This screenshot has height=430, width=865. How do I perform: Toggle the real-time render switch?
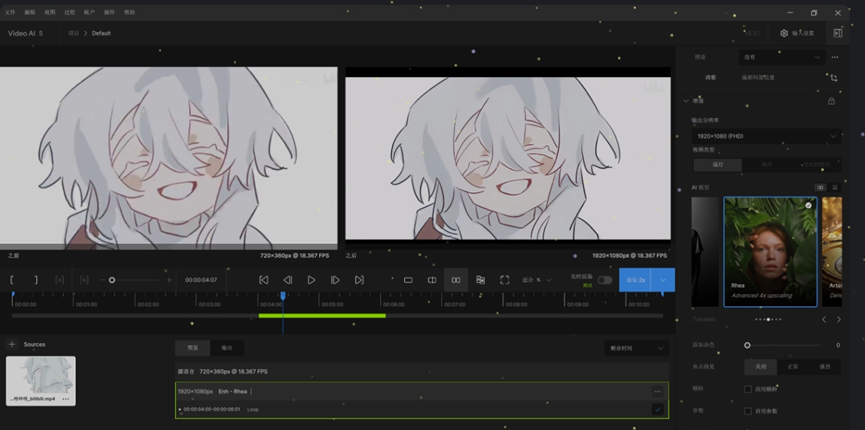pyautogui.click(x=605, y=280)
